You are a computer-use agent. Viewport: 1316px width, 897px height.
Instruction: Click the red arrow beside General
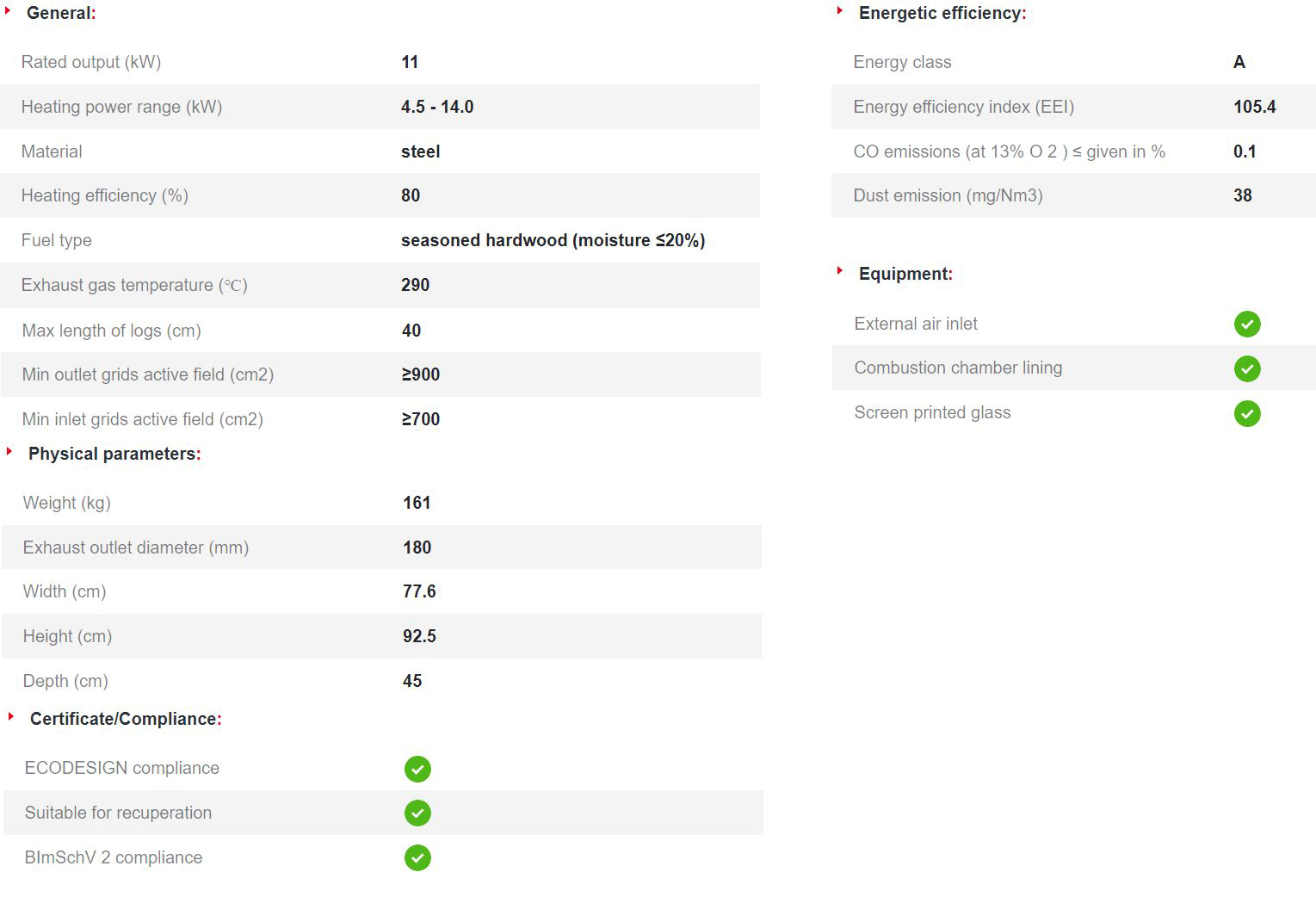(x=8, y=11)
